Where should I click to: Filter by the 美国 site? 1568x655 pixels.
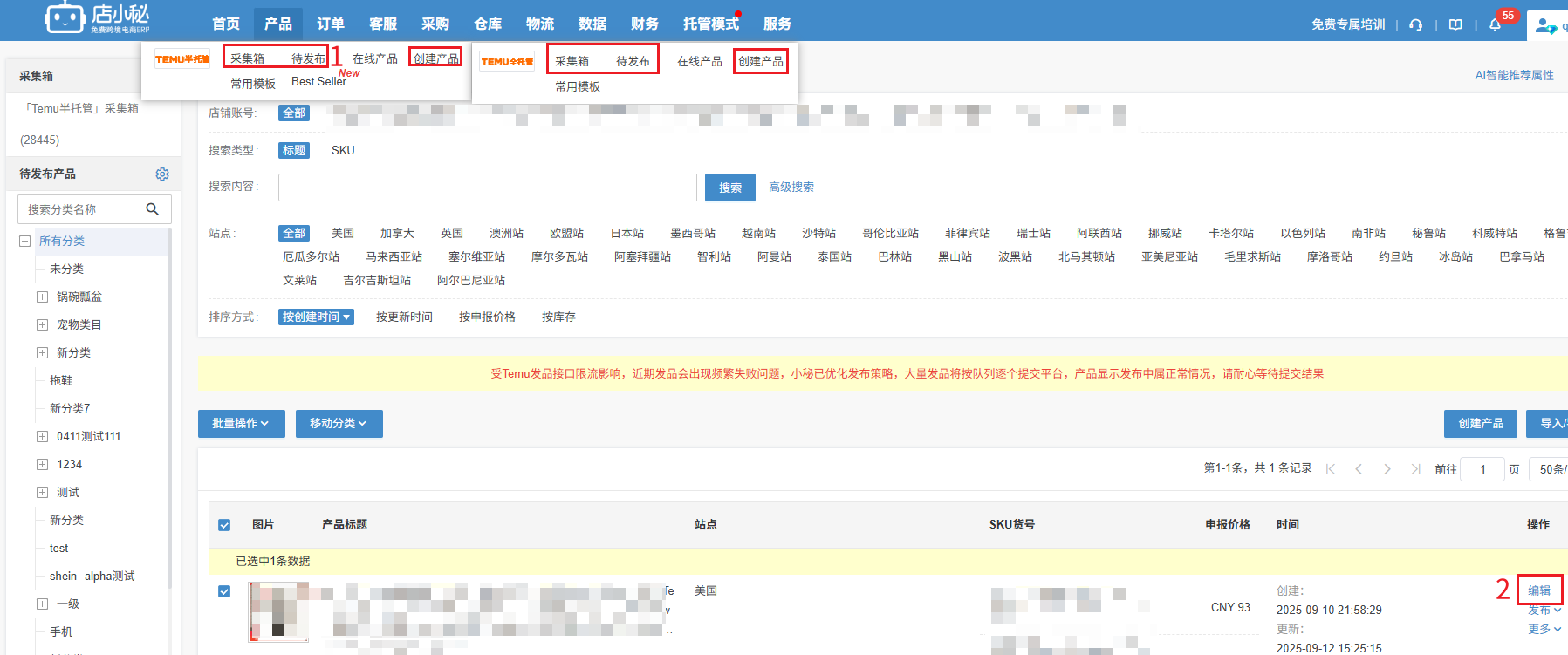click(343, 233)
